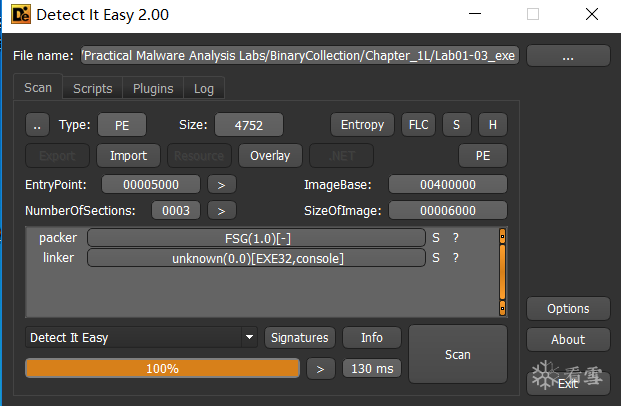
Task: Select the packer result FSG(1.0)[-]
Action: point(257,238)
